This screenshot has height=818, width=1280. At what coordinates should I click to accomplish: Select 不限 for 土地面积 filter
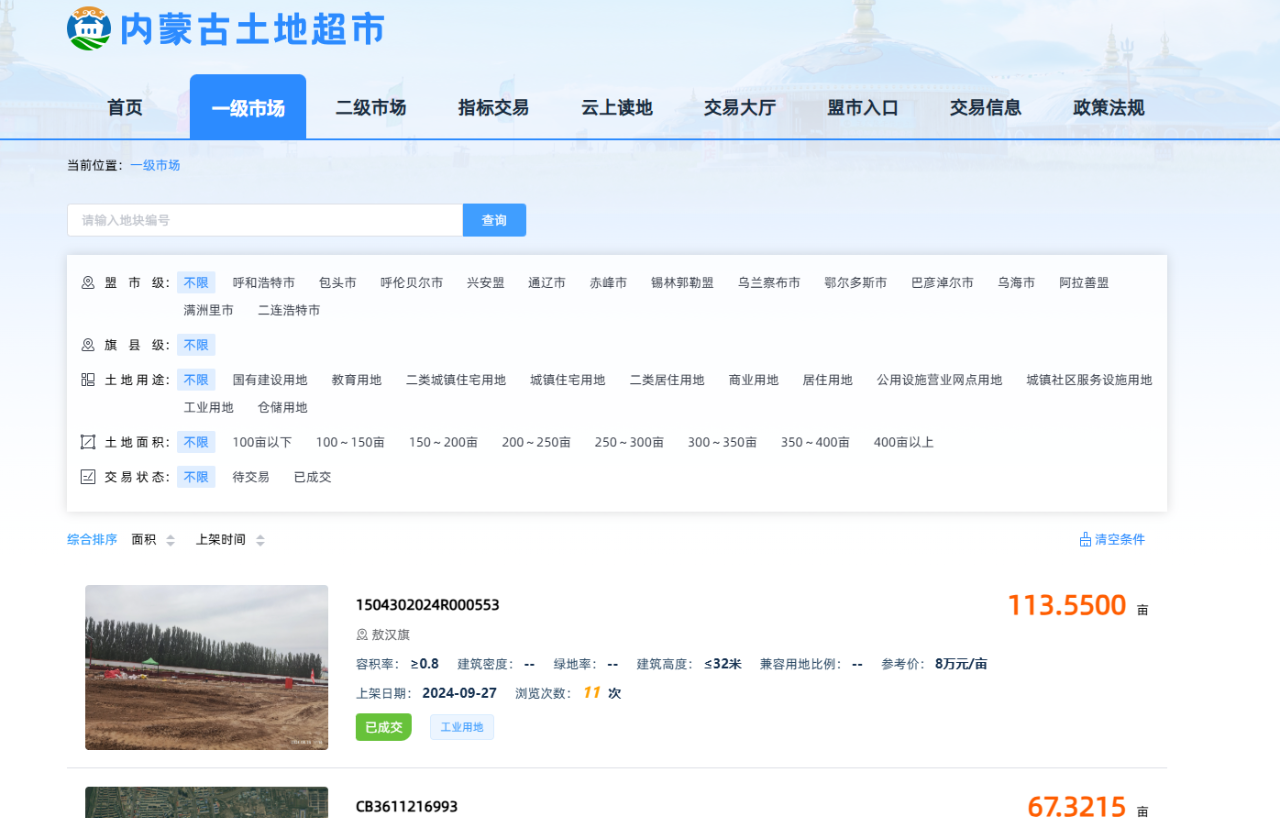pos(196,442)
